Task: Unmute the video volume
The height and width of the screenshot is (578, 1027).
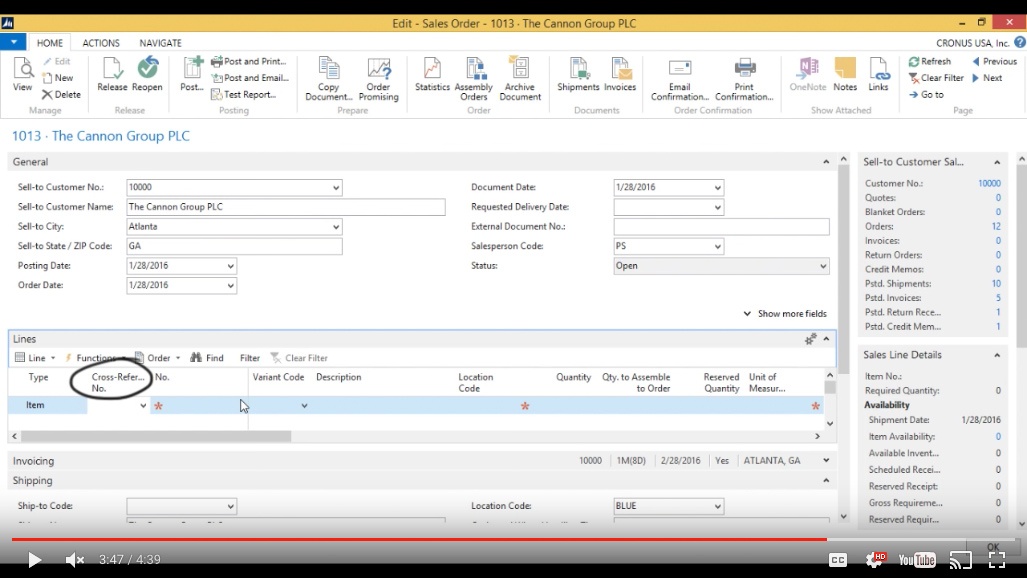Action: click(x=75, y=560)
